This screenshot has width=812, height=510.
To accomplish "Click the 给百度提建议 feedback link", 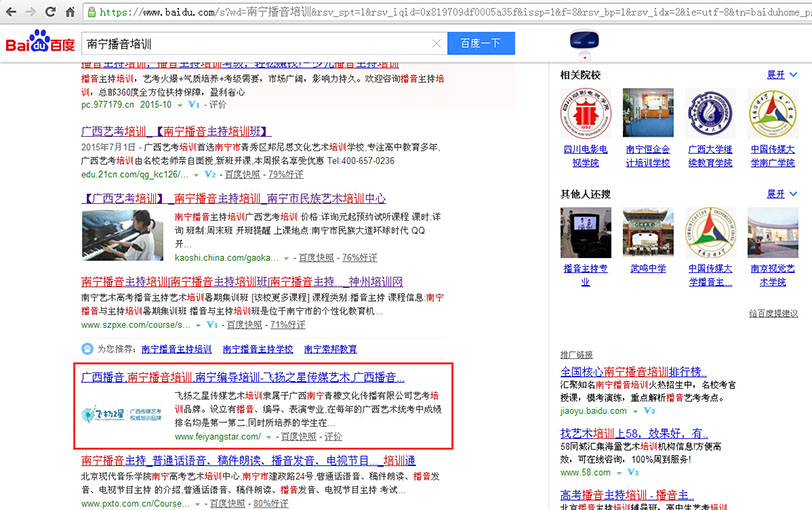I will (773, 313).
